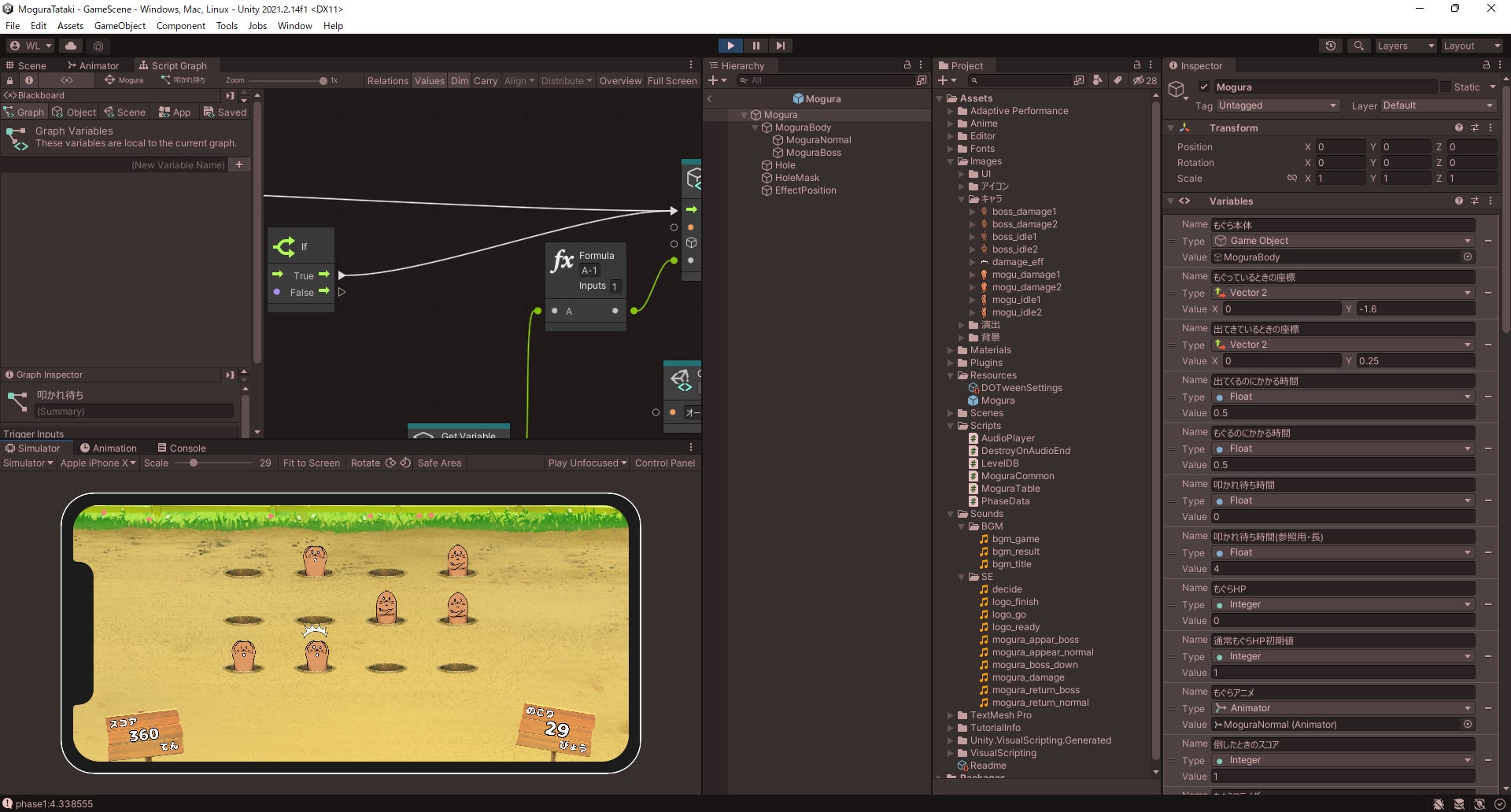Lock the Script Graph window
The image size is (1511, 812).
9,80
